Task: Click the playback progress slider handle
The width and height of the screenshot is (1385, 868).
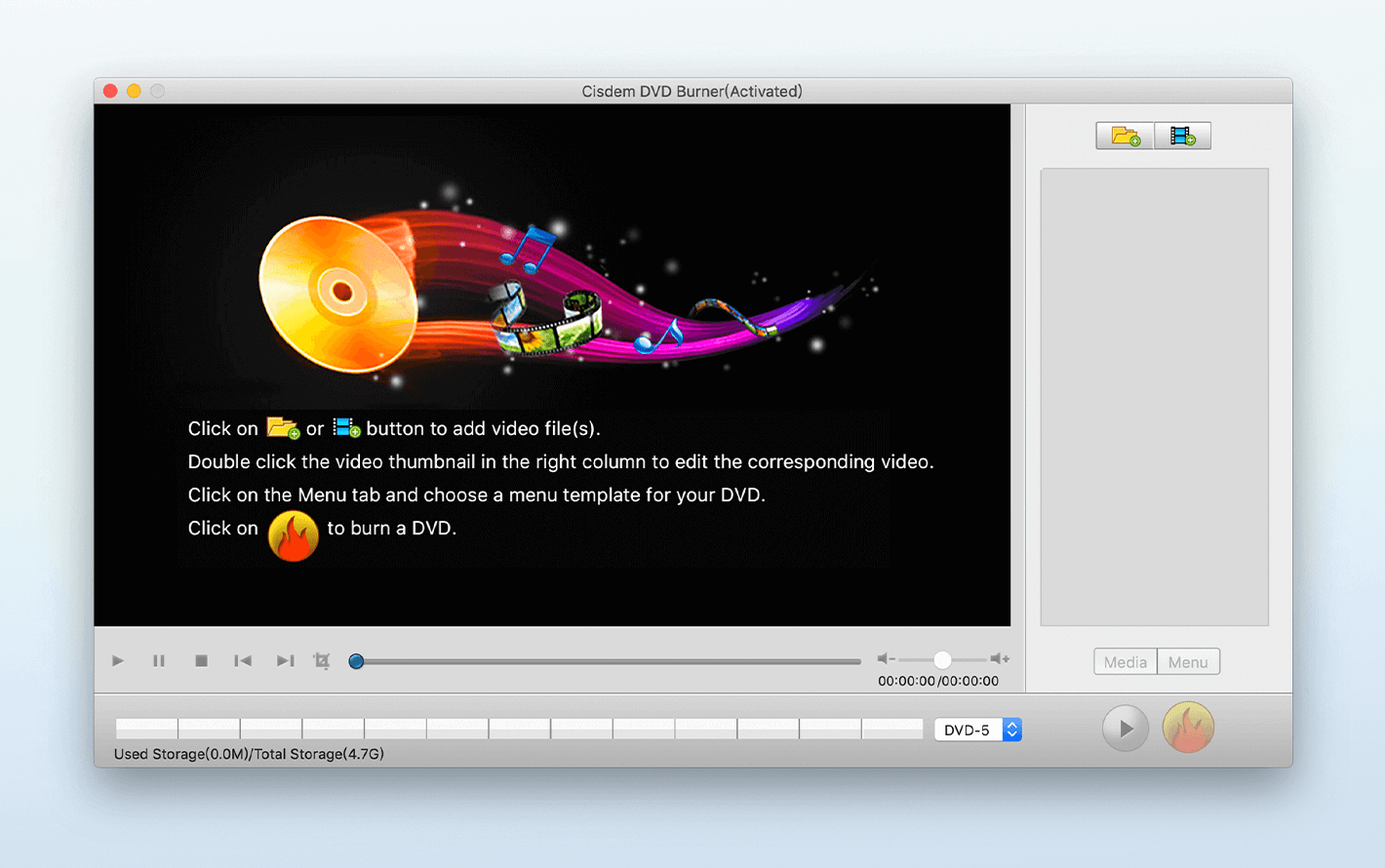Action: click(x=356, y=661)
